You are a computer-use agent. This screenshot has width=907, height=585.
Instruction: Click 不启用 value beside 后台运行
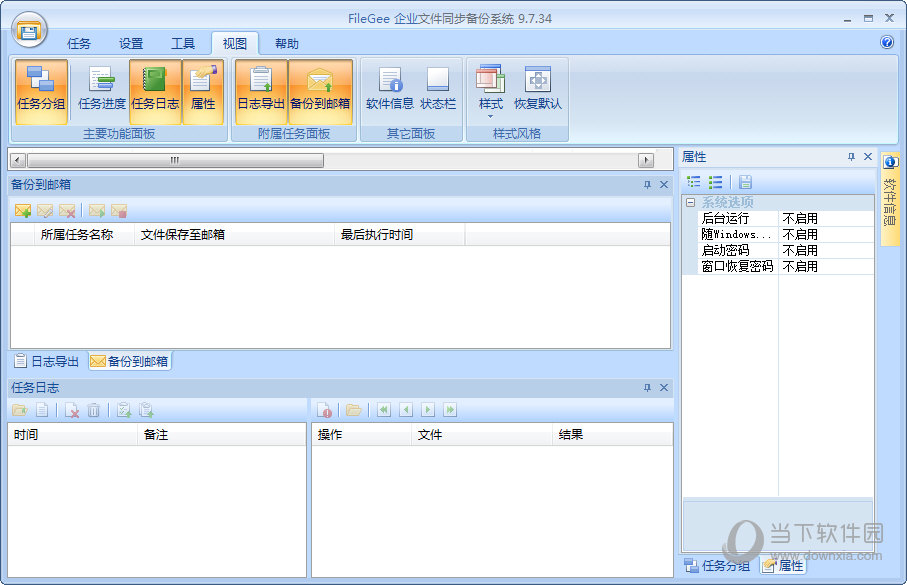pos(800,218)
